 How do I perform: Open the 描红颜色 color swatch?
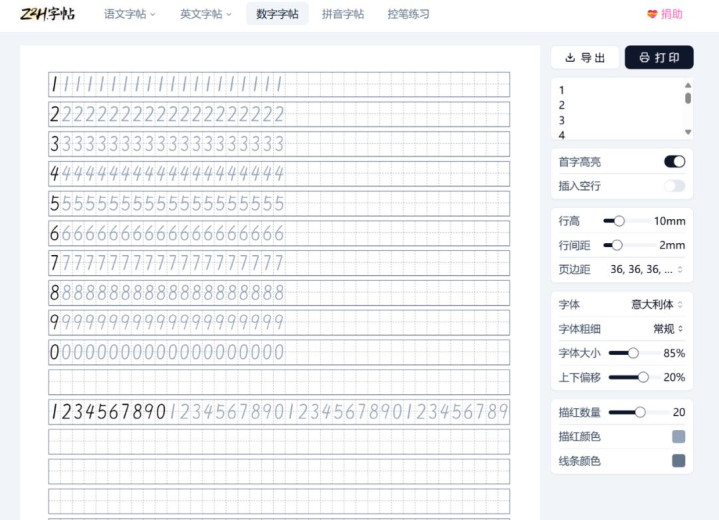[x=679, y=437]
